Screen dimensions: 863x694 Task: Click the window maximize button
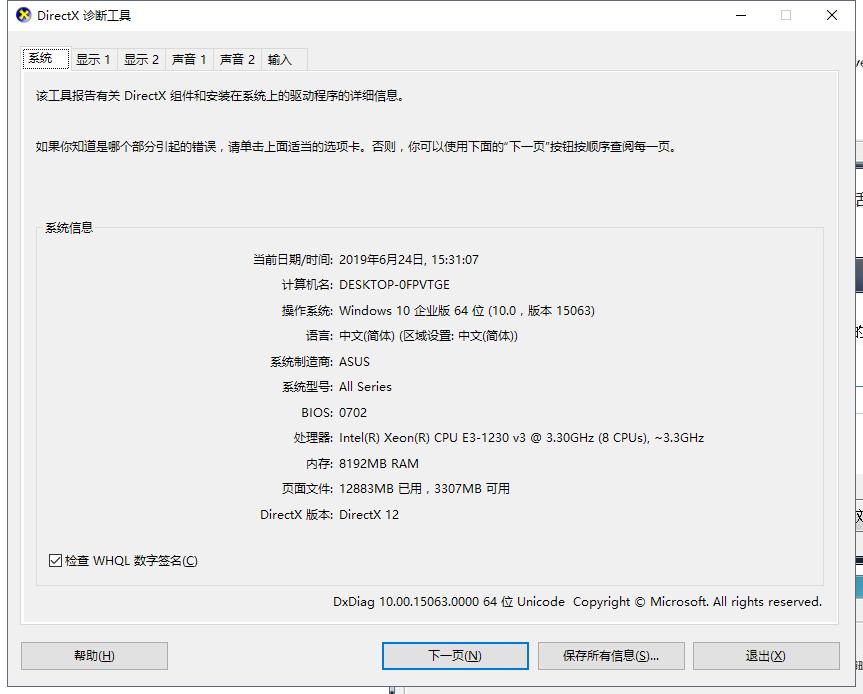(x=786, y=15)
